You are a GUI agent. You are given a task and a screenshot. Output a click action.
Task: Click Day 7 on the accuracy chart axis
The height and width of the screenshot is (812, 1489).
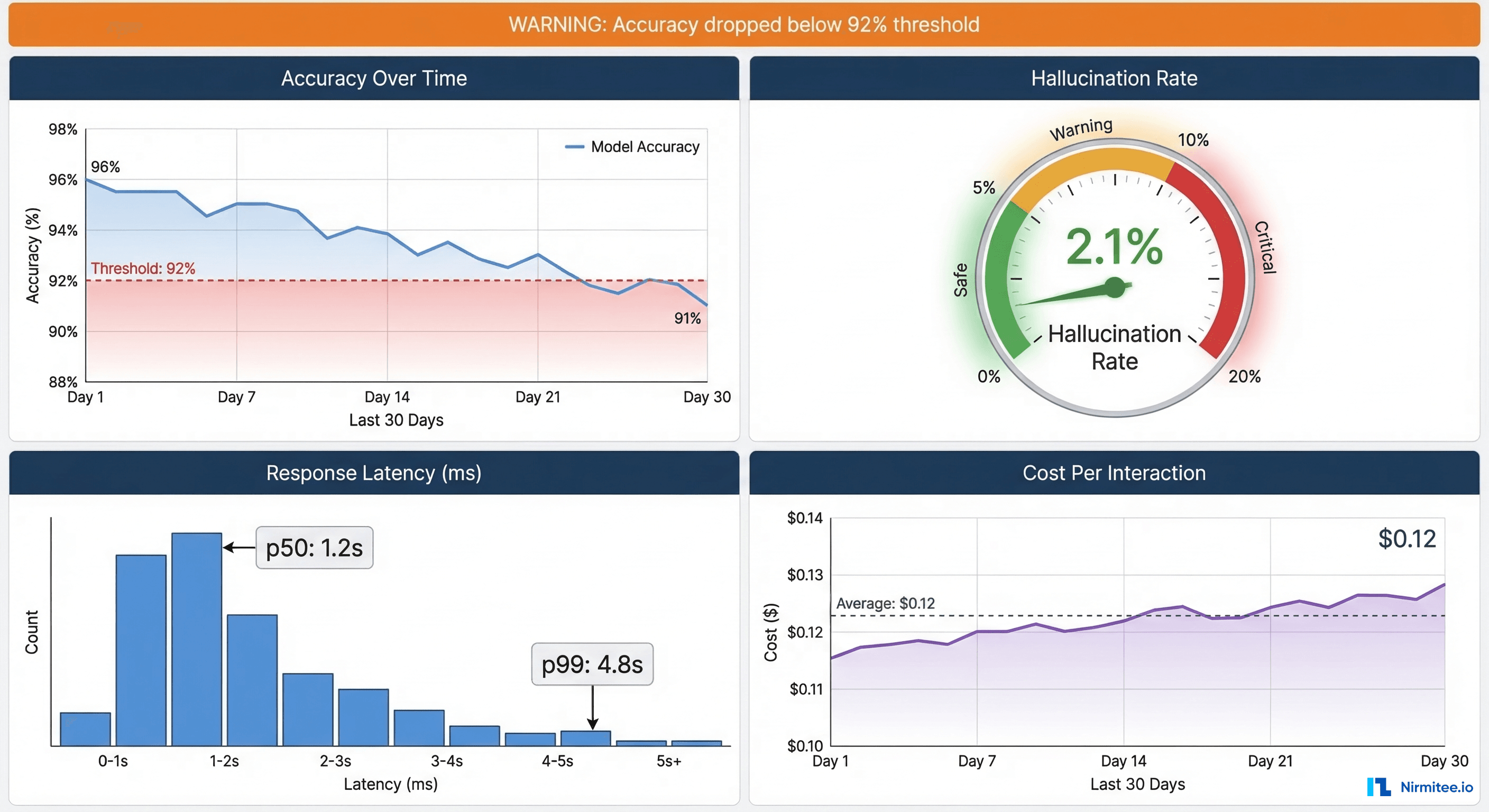[236, 397]
